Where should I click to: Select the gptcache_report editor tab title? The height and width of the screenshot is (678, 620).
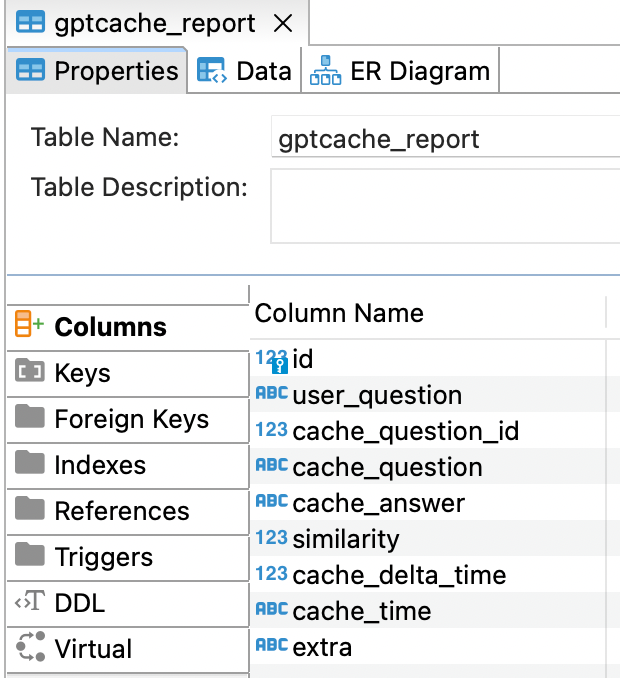click(x=155, y=23)
